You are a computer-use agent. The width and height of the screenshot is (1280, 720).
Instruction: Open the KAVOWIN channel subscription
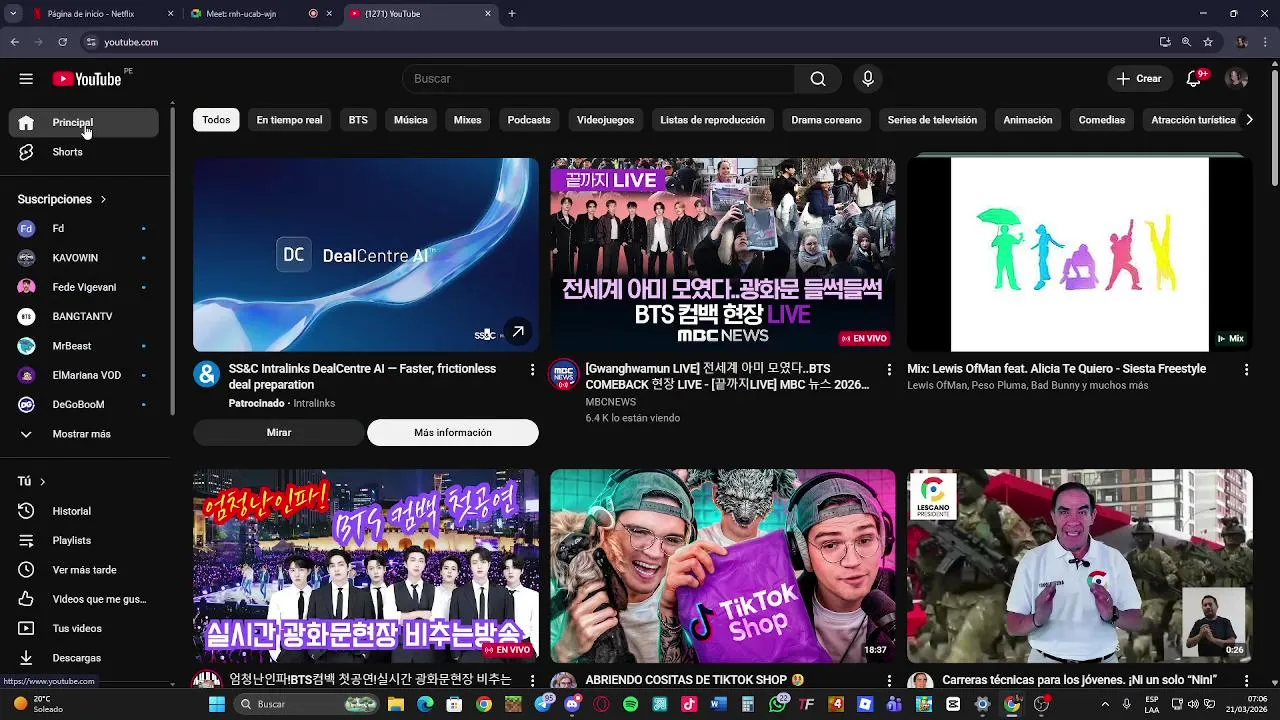click(84, 258)
